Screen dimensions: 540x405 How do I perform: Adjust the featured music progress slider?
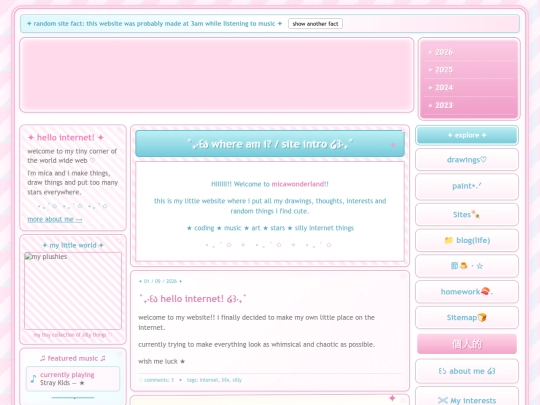[73, 398]
